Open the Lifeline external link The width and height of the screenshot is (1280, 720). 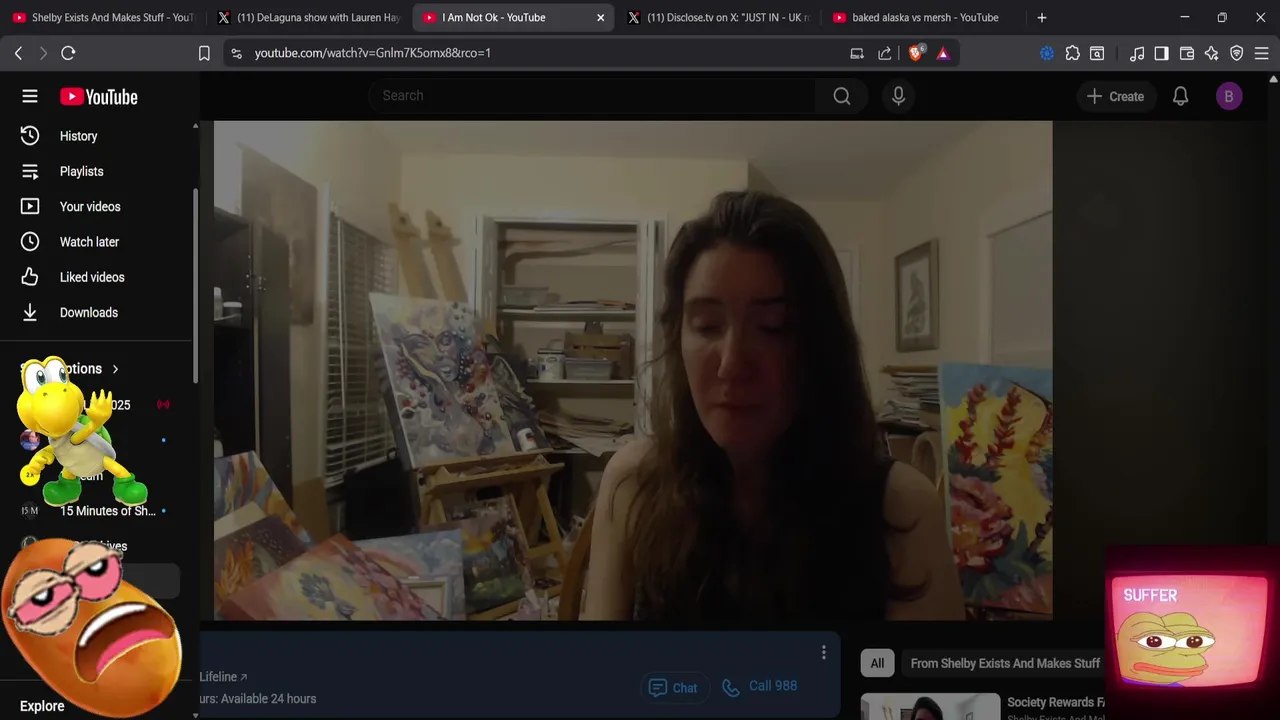tap(223, 677)
